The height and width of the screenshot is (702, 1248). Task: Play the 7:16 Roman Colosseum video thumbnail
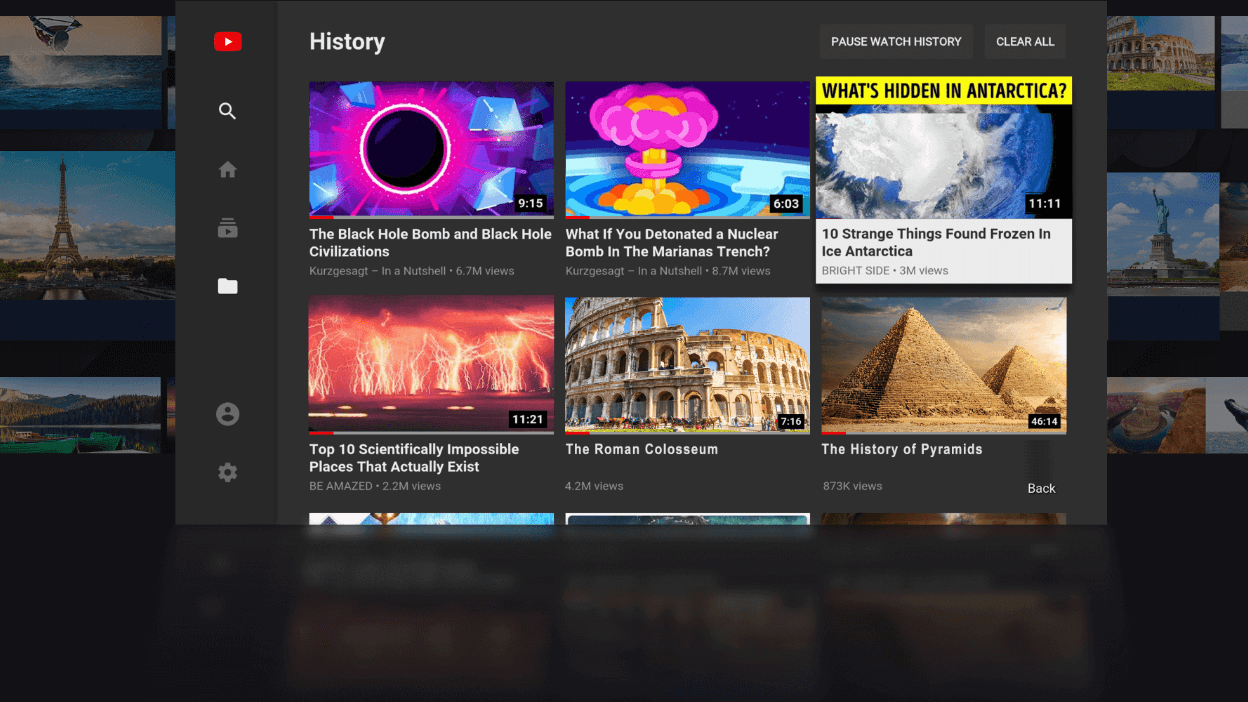[x=687, y=364]
